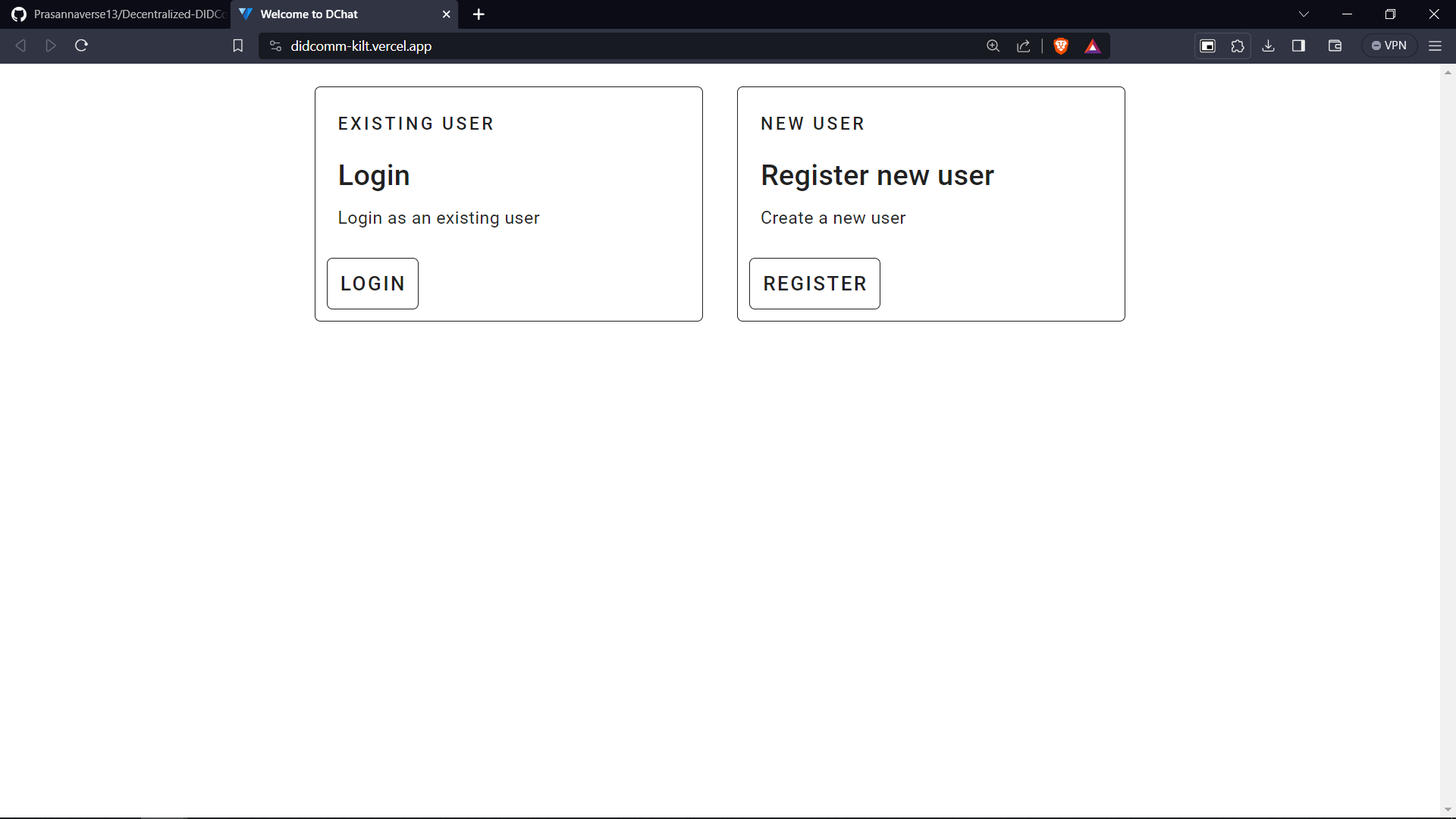
Task: Expand the tab search chevron
Action: pyautogui.click(x=1304, y=14)
